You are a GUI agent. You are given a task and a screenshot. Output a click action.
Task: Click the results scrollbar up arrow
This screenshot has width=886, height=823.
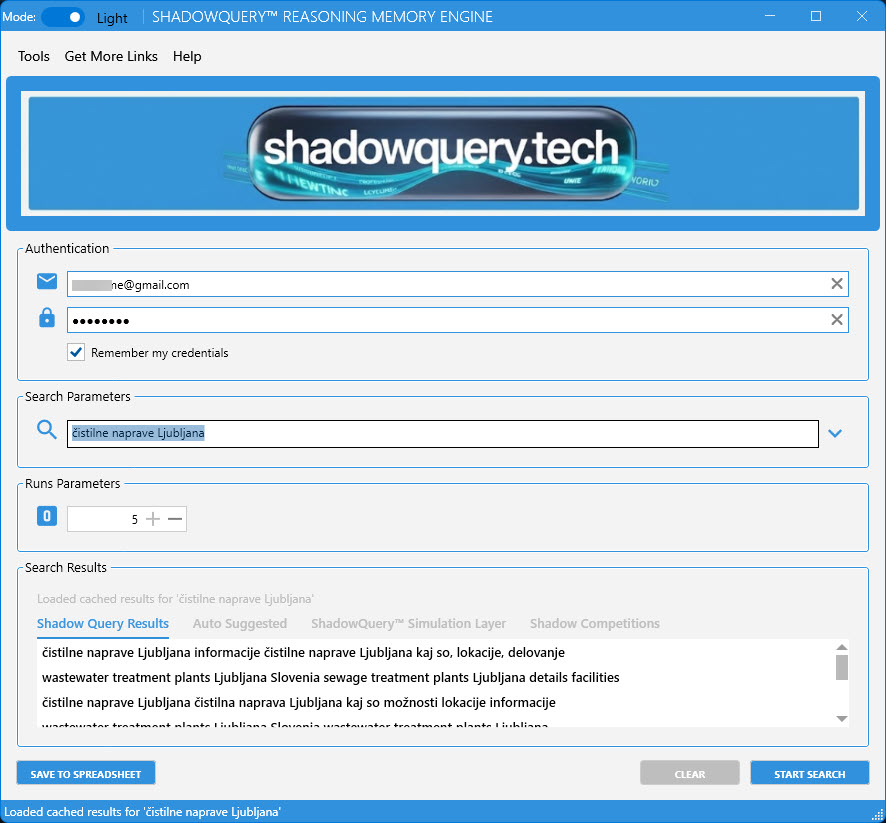(x=842, y=647)
